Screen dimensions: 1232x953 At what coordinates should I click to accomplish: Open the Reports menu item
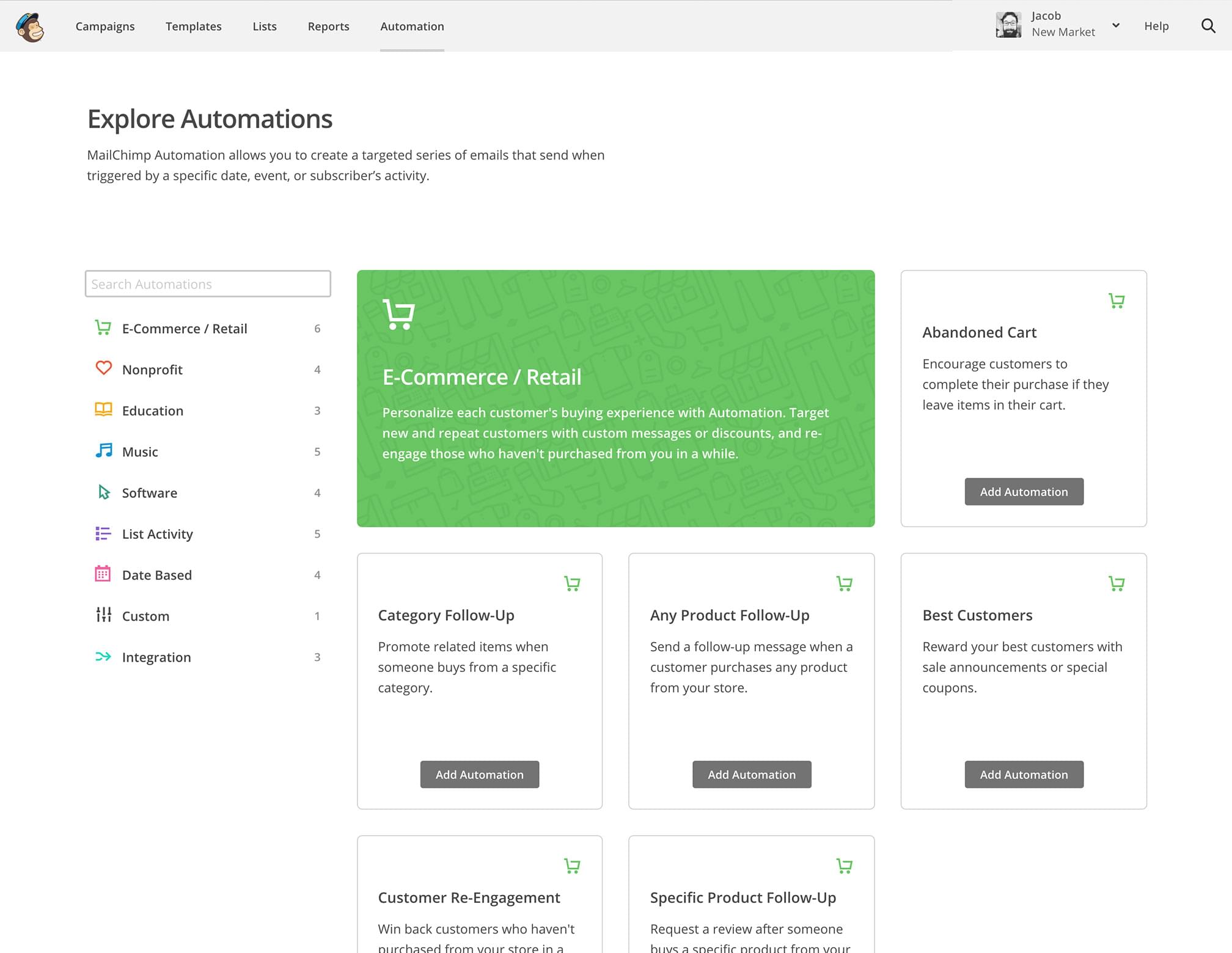click(330, 26)
